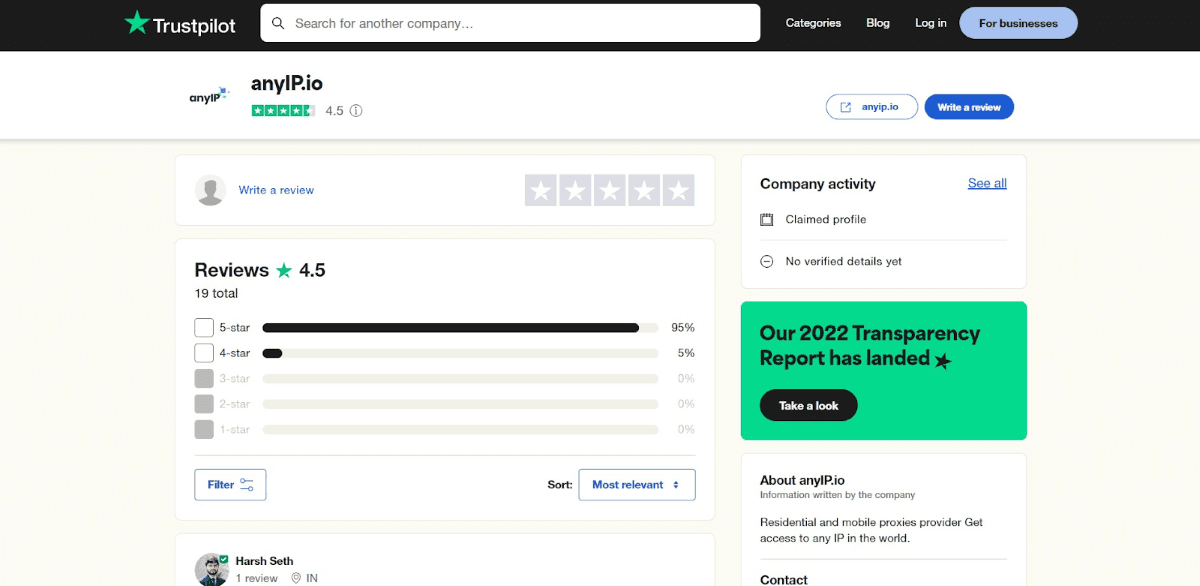The image size is (1200, 586).
Task: Select the fourth rating star
Action: [644, 190]
